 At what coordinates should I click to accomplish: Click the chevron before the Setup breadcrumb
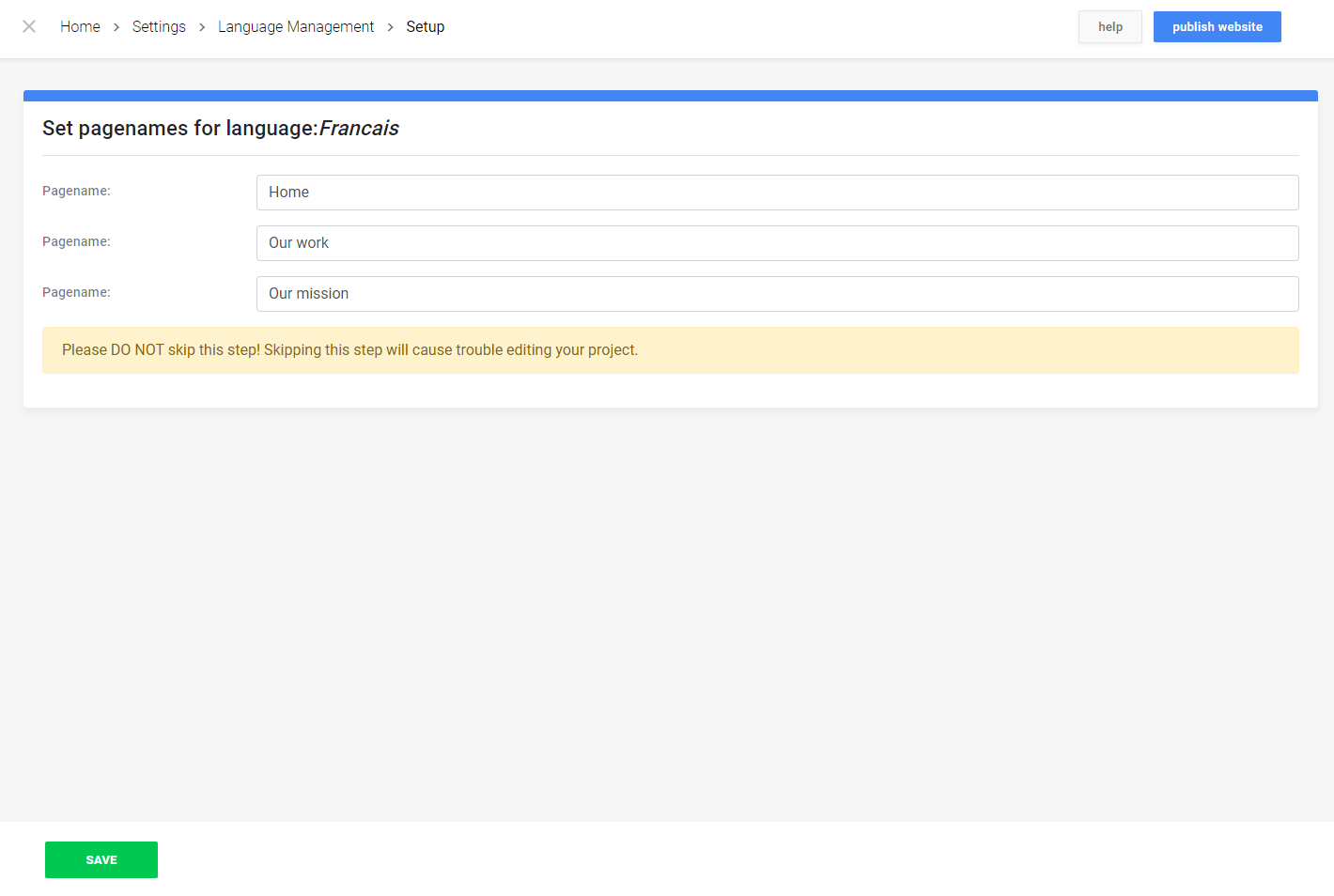click(x=391, y=27)
